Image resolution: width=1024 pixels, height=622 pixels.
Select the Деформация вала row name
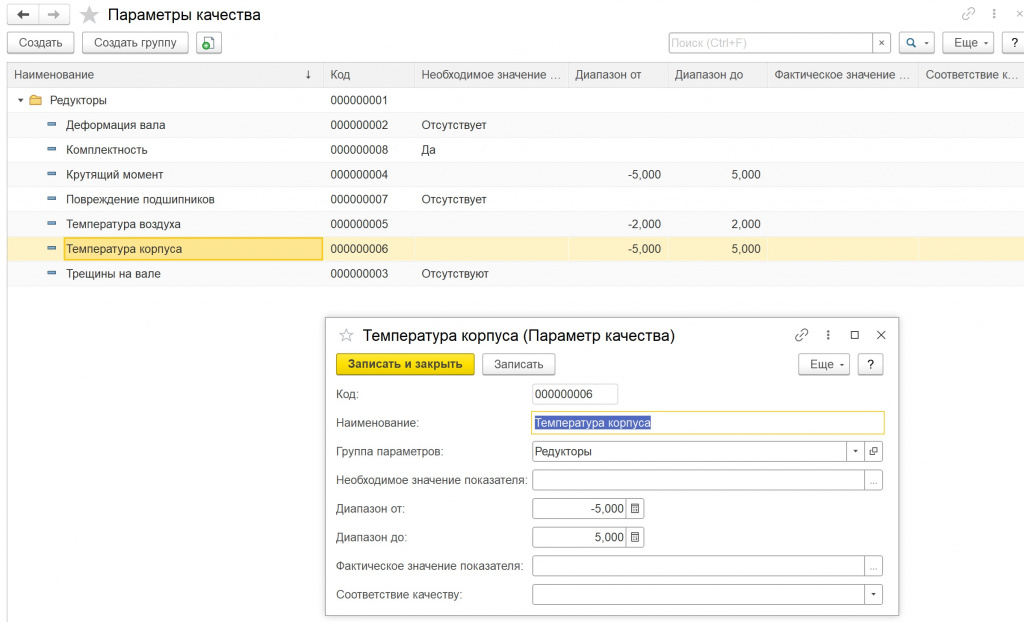(x=116, y=125)
